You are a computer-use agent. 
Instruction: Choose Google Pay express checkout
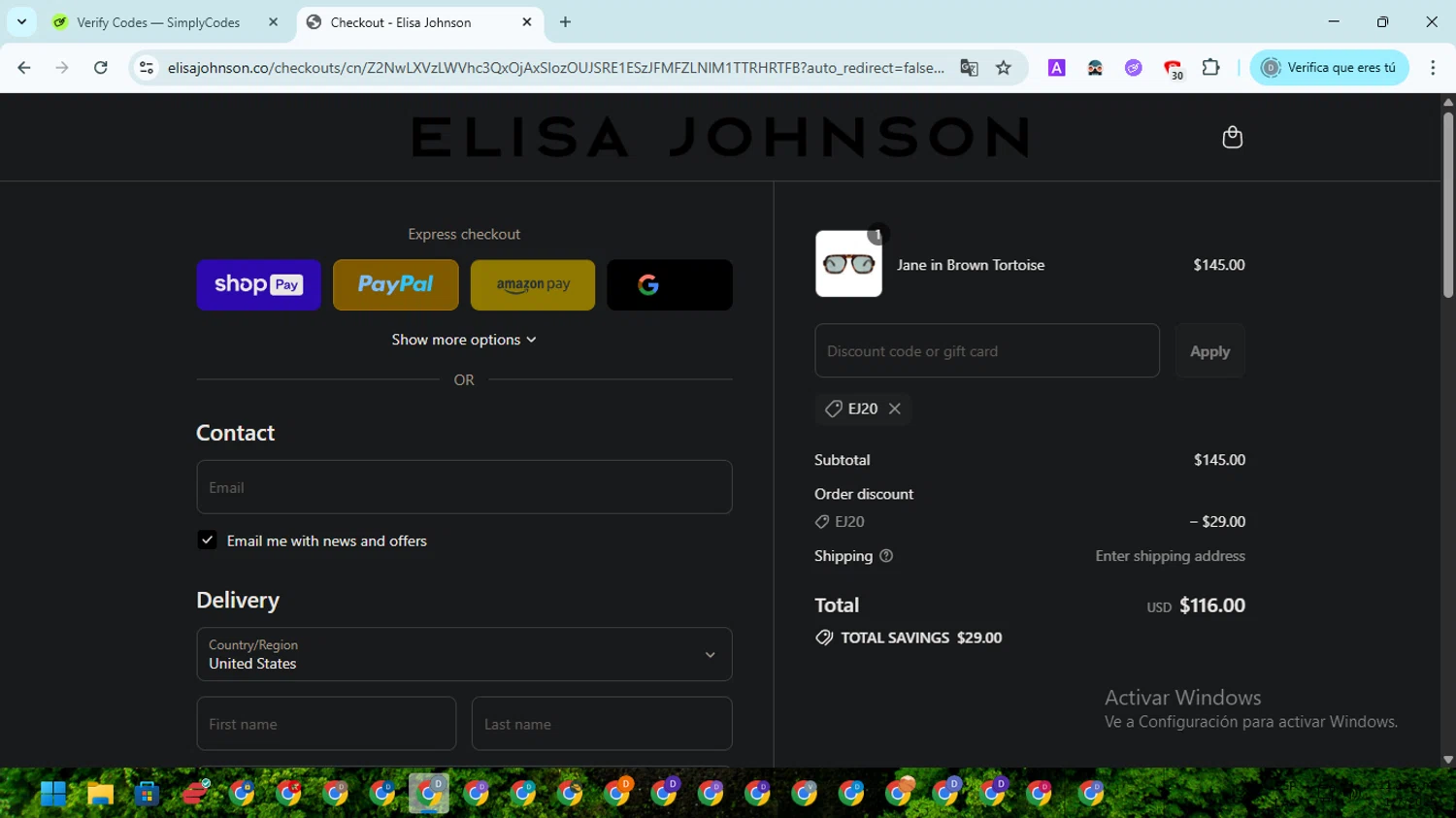tap(670, 284)
